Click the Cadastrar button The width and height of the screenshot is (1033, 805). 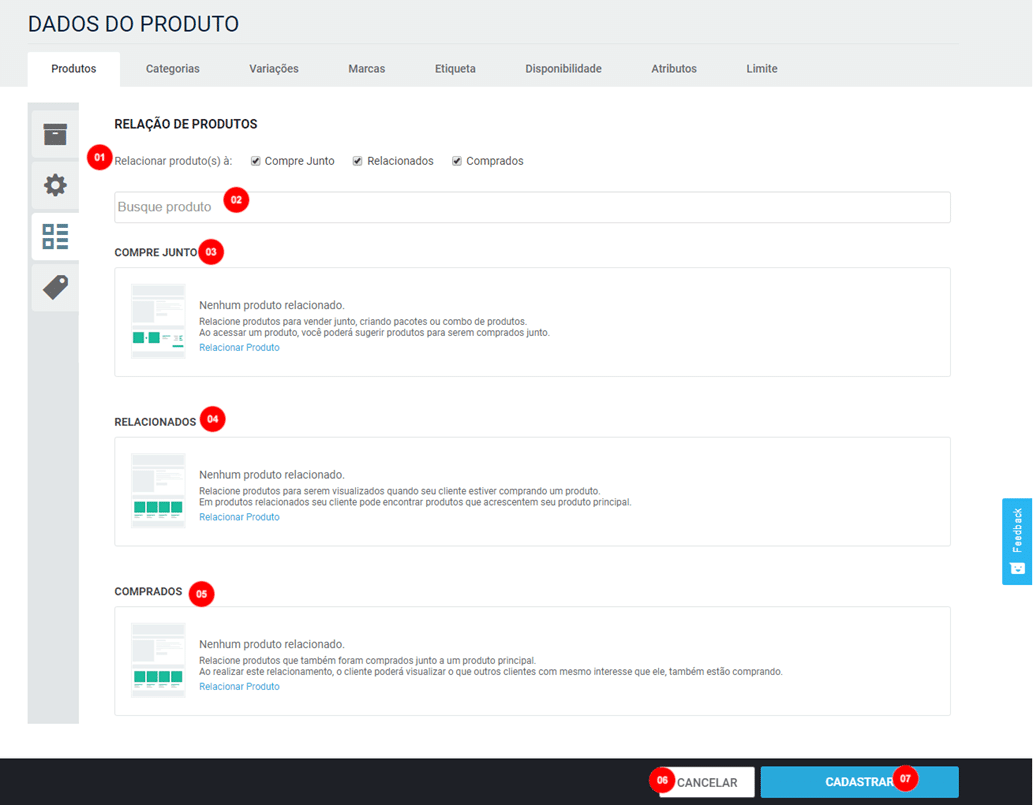coord(859,782)
